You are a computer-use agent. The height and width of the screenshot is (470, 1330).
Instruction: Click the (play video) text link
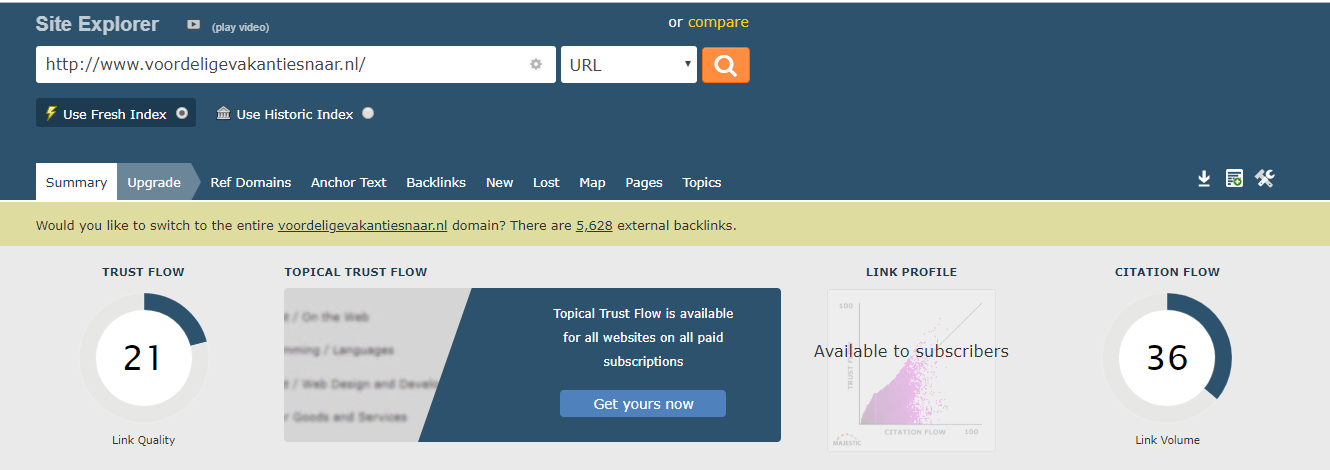click(240, 27)
